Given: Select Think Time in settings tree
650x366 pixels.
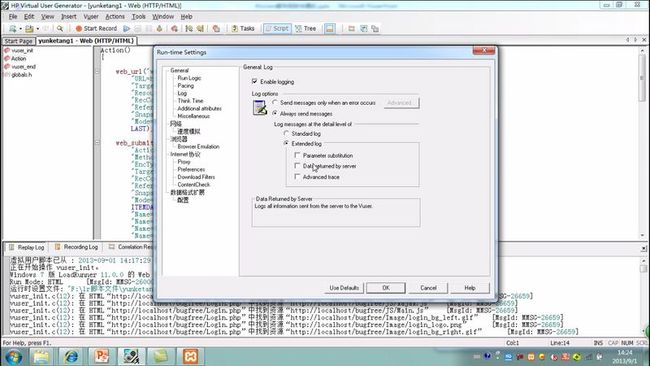Looking at the screenshot, I should point(190,101).
